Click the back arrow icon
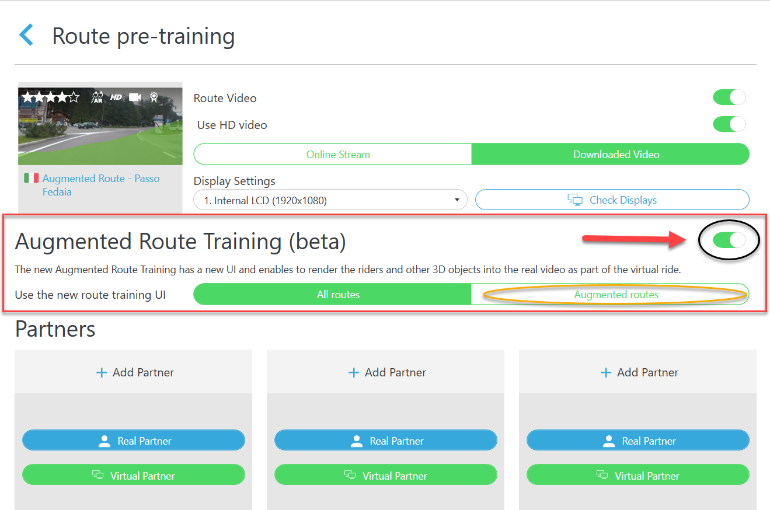 [27, 36]
